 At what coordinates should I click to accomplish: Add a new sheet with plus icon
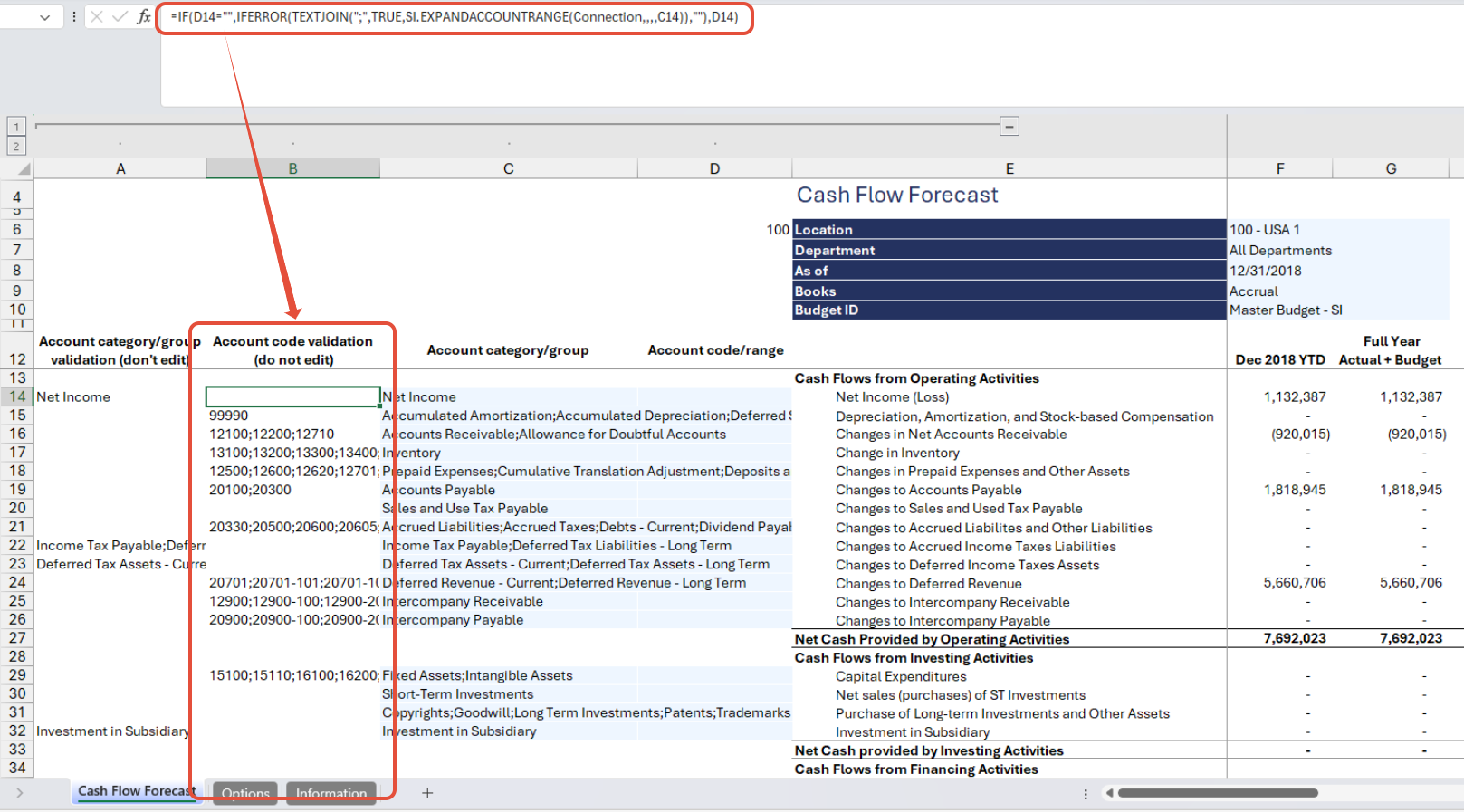427,793
